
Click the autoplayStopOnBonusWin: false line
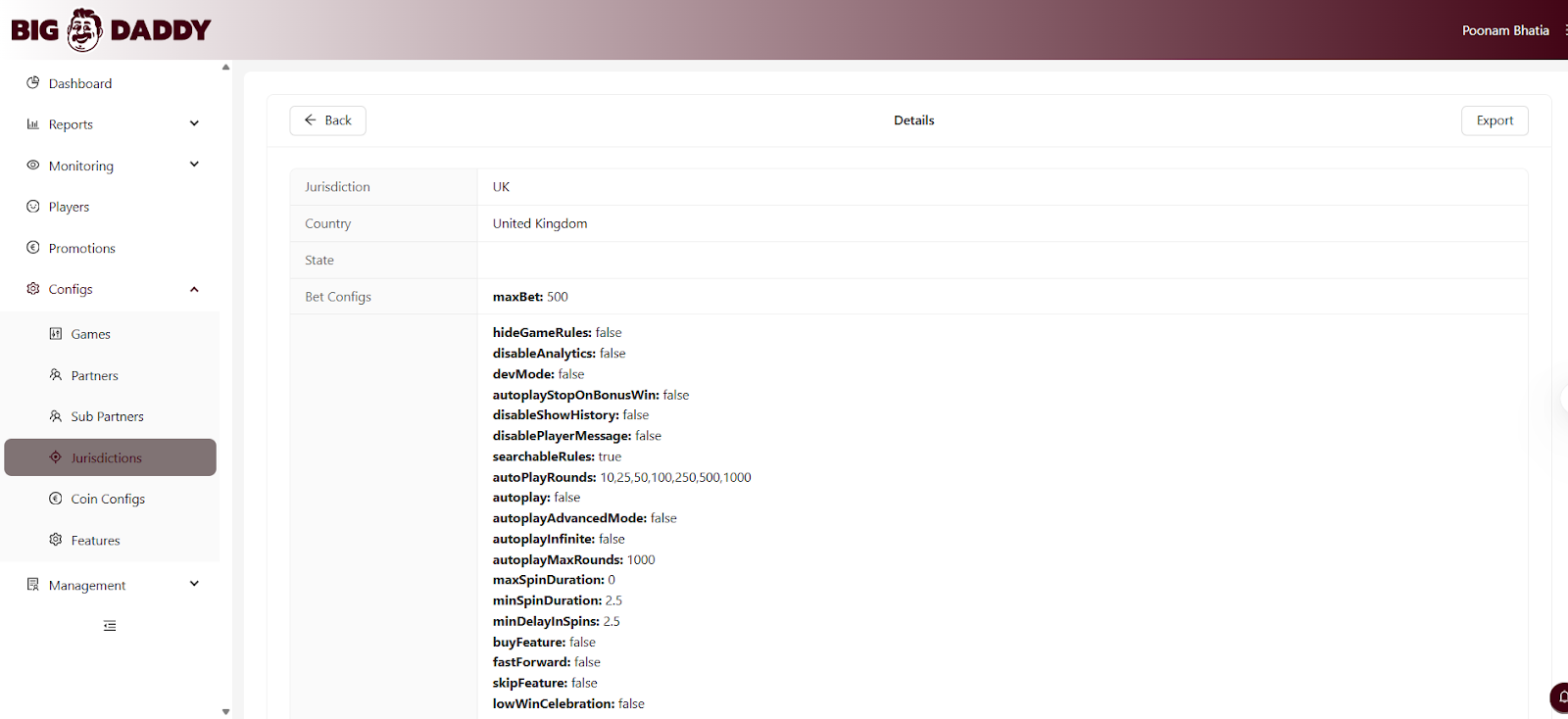point(591,395)
